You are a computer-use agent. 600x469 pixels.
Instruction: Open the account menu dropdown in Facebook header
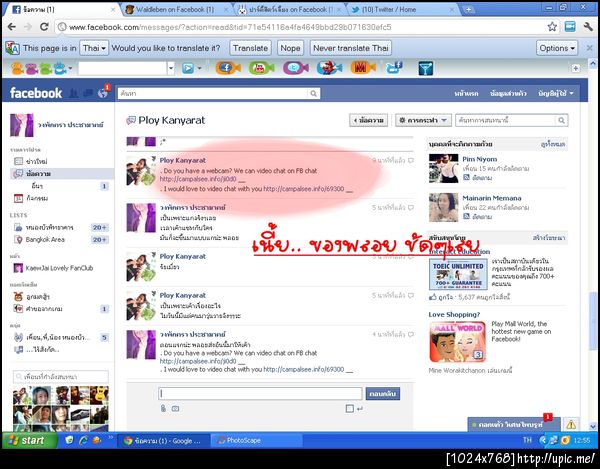coord(556,93)
